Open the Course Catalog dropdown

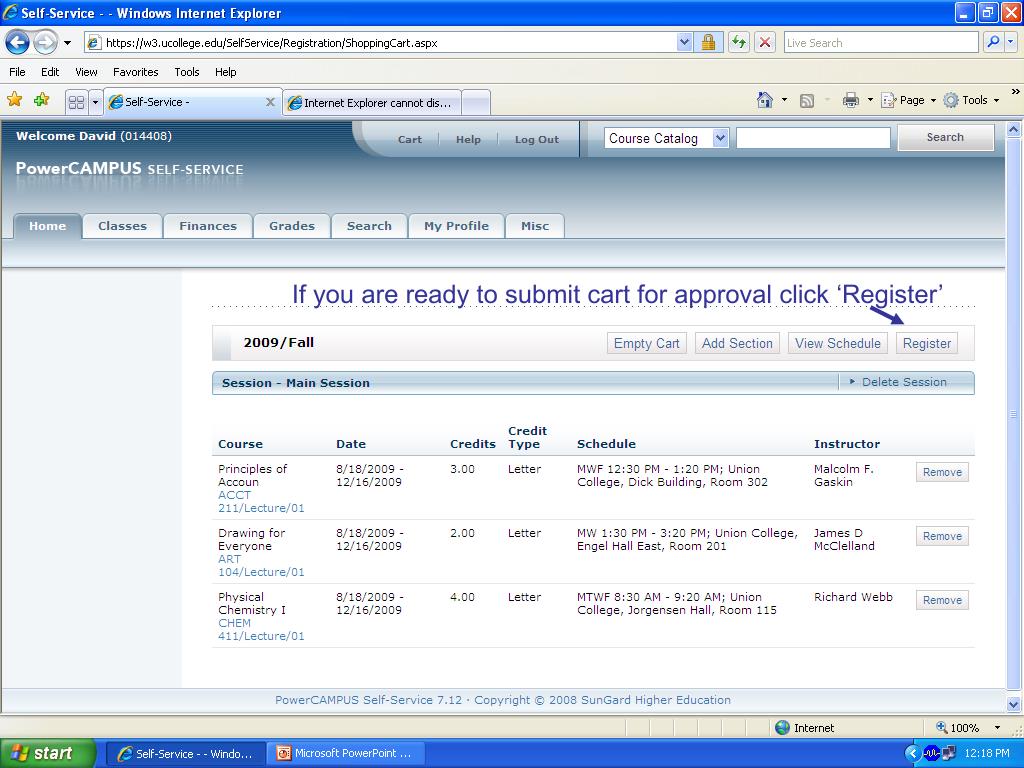click(666, 138)
